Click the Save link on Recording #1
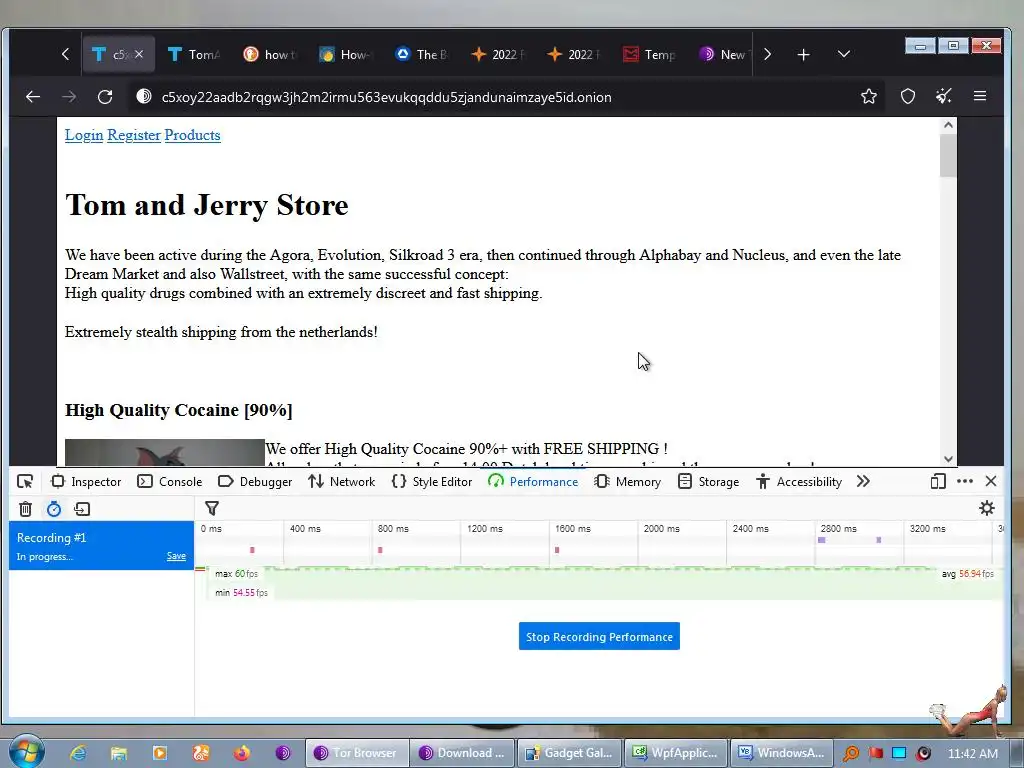The image size is (1024, 768). (176, 556)
